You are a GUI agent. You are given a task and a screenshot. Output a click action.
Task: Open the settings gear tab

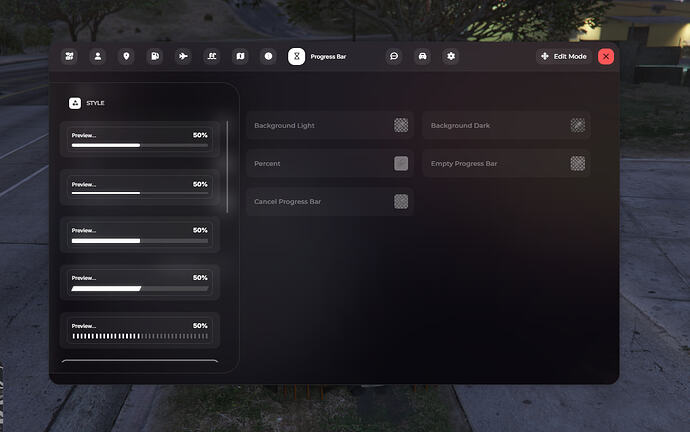click(451, 56)
